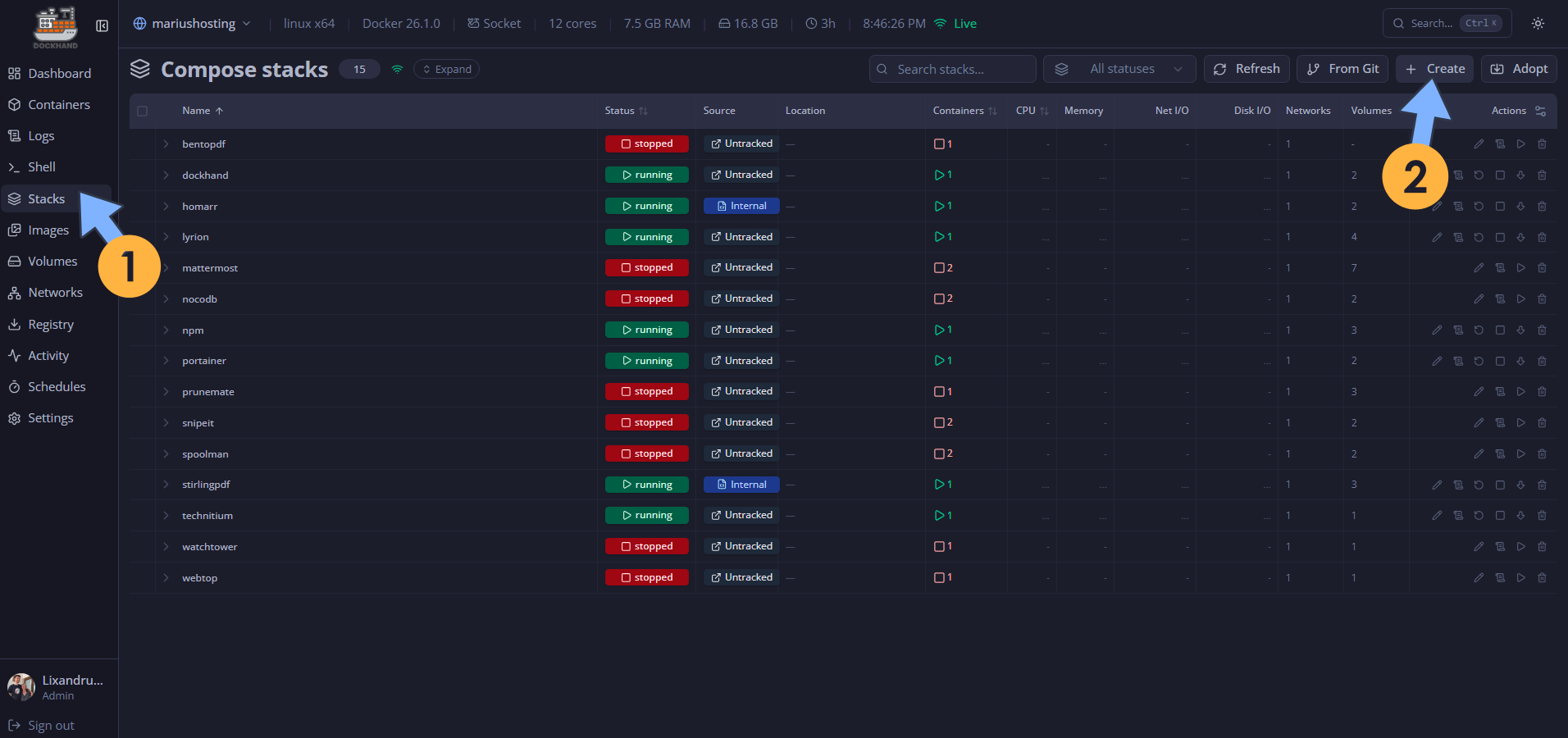Viewport: 1568px width, 738px height.
Task: Open the All statuses filter dropdown
Action: coord(1119,69)
